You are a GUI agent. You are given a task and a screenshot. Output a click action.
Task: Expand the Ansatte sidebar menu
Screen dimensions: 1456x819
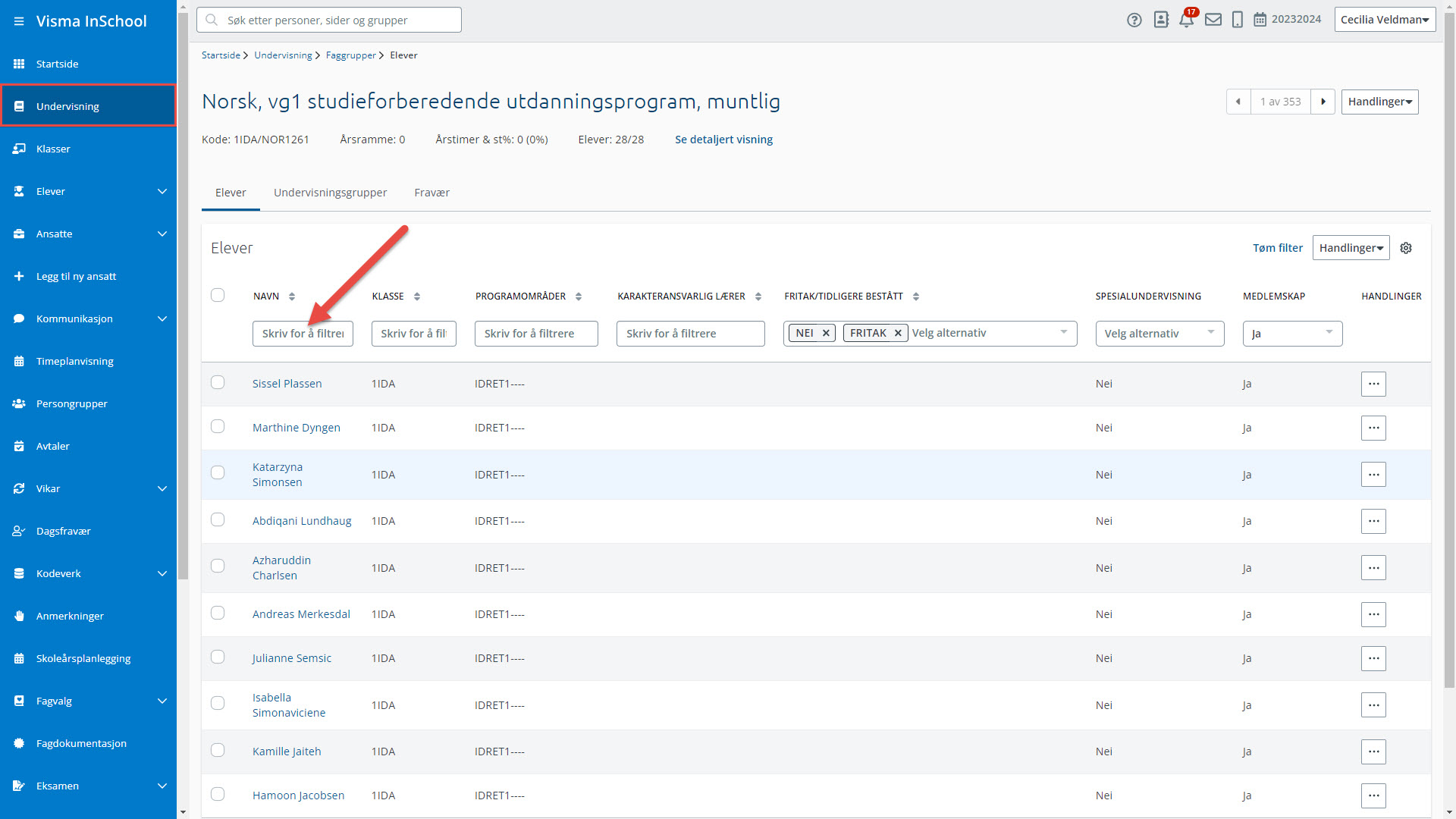(162, 234)
